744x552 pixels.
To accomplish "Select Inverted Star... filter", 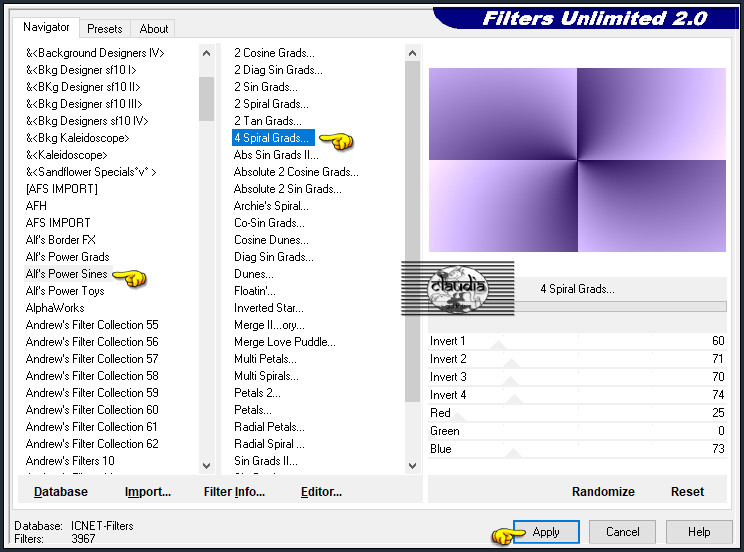I will click(x=269, y=308).
